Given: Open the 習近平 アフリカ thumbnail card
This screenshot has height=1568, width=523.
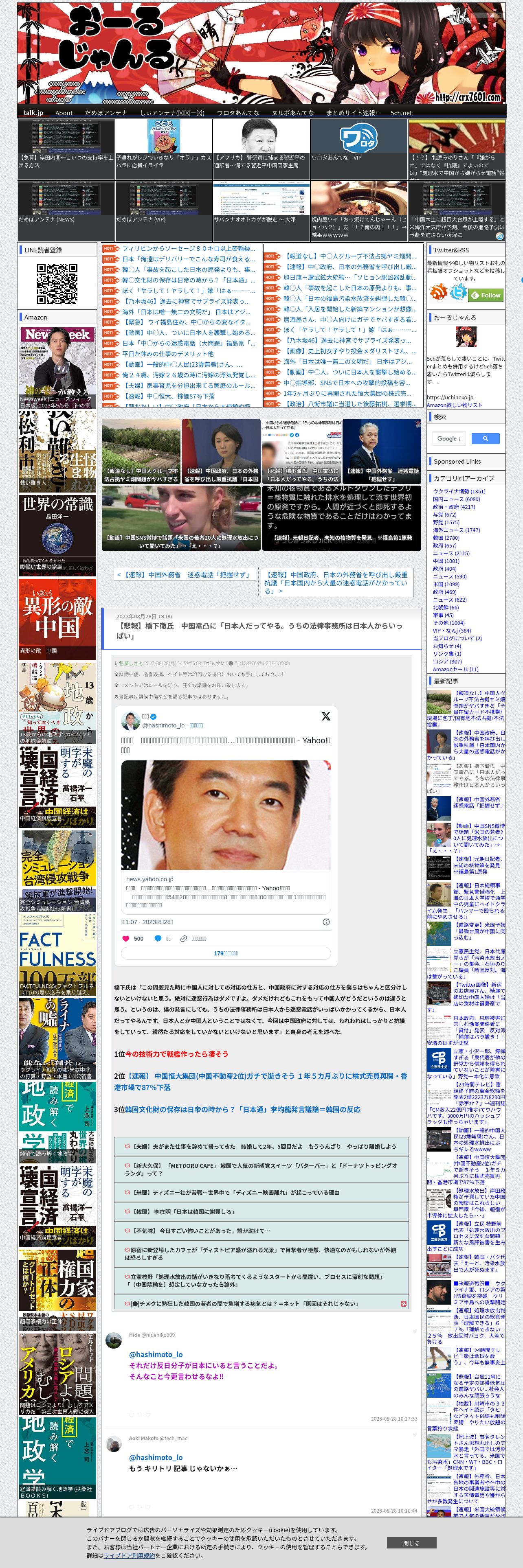Looking at the screenshot, I should [x=261, y=149].
